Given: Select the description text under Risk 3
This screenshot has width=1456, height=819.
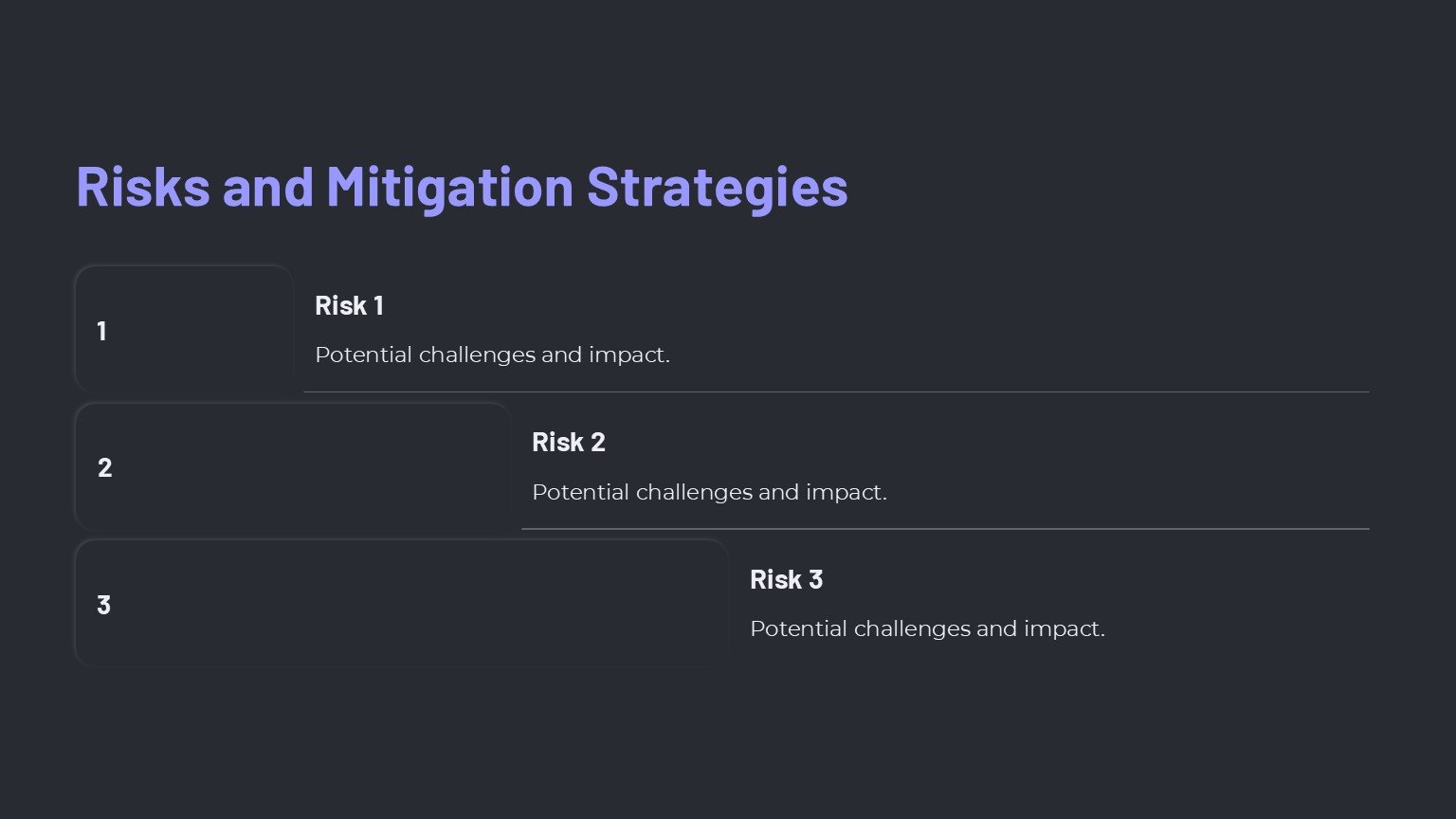Looking at the screenshot, I should 927,629.
